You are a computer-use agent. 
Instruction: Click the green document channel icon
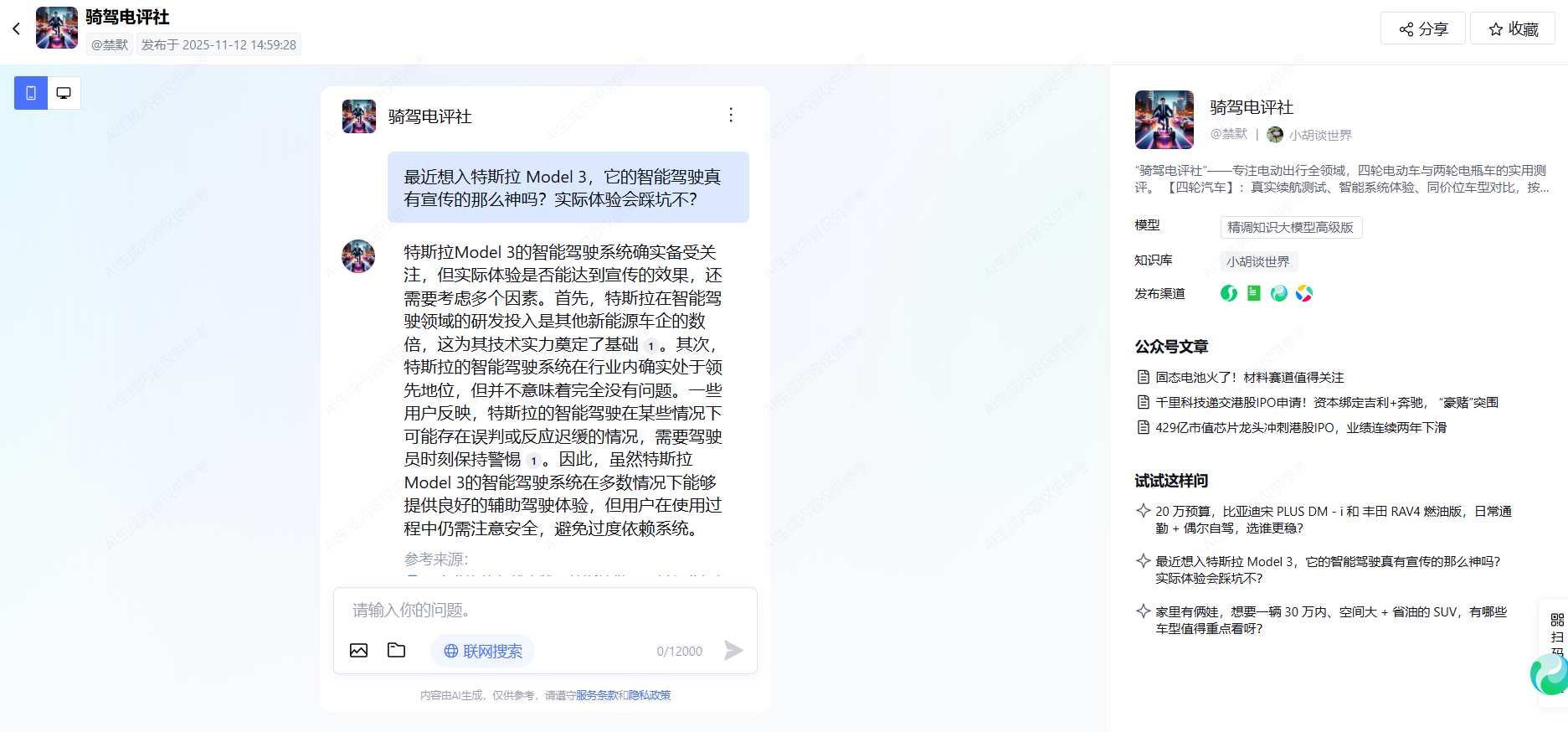[x=1253, y=293]
